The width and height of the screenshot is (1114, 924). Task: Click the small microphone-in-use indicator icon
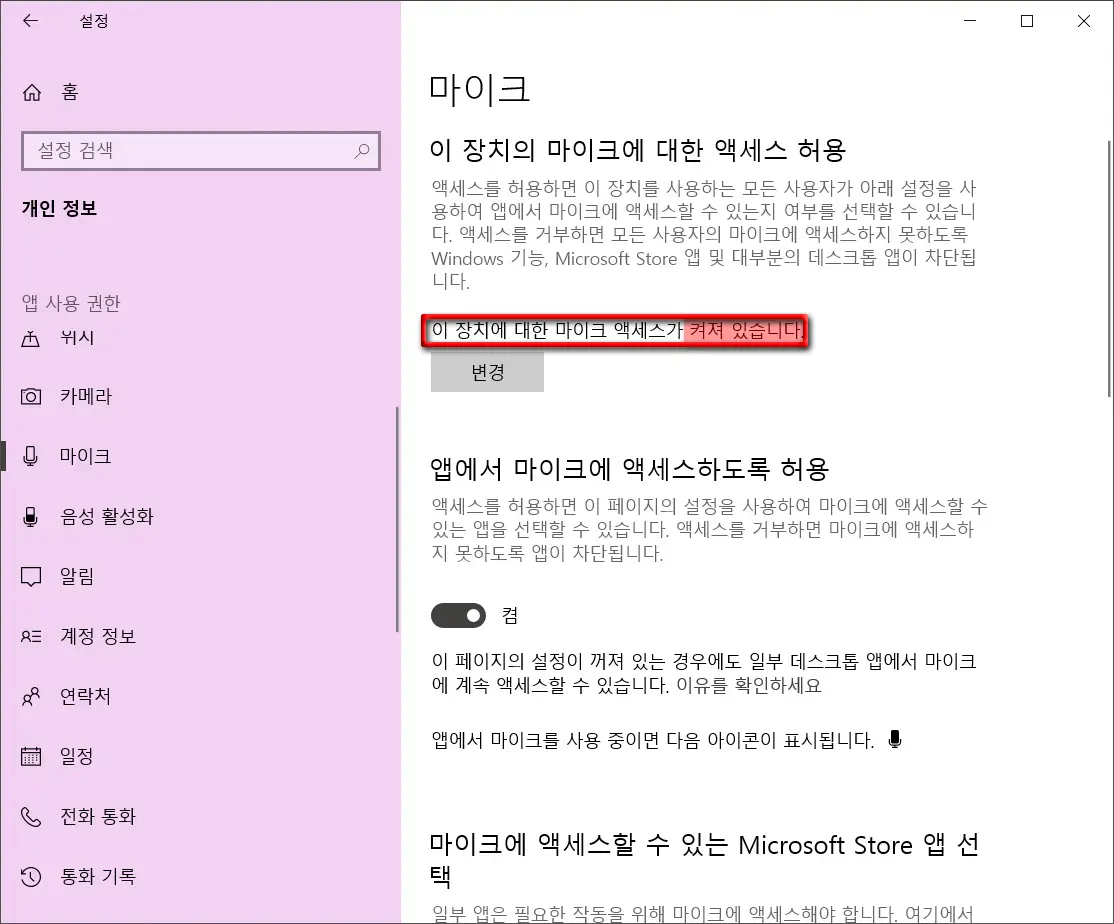pyautogui.click(x=894, y=739)
